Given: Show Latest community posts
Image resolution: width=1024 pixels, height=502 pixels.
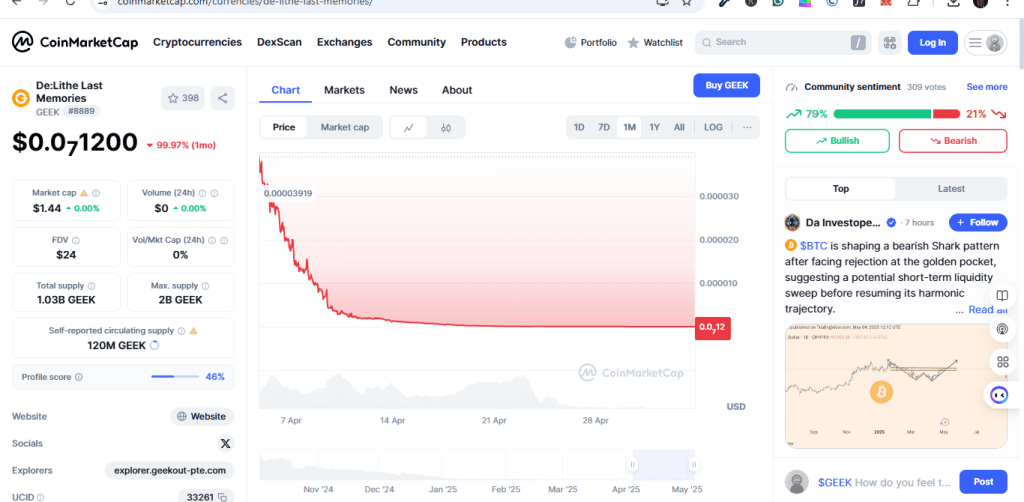Looking at the screenshot, I should pos(951,189).
